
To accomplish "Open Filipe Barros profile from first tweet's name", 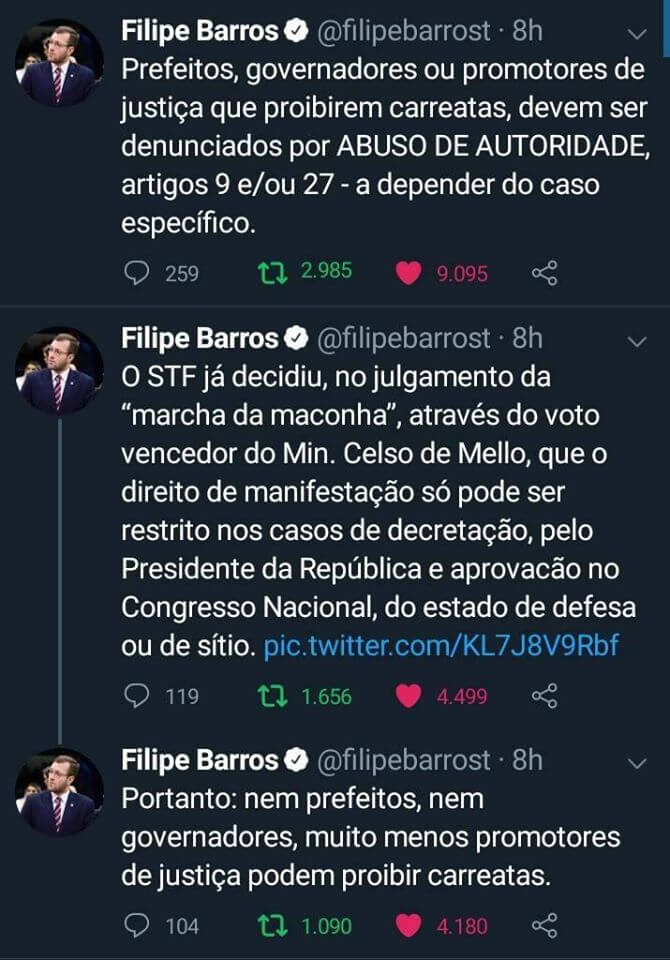I will (x=200, y=32).
